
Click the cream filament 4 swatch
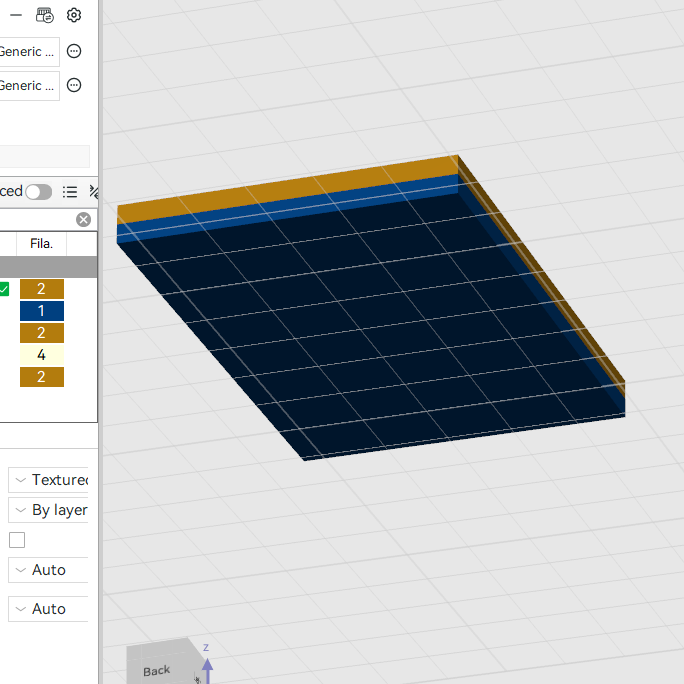click(42, 355)
